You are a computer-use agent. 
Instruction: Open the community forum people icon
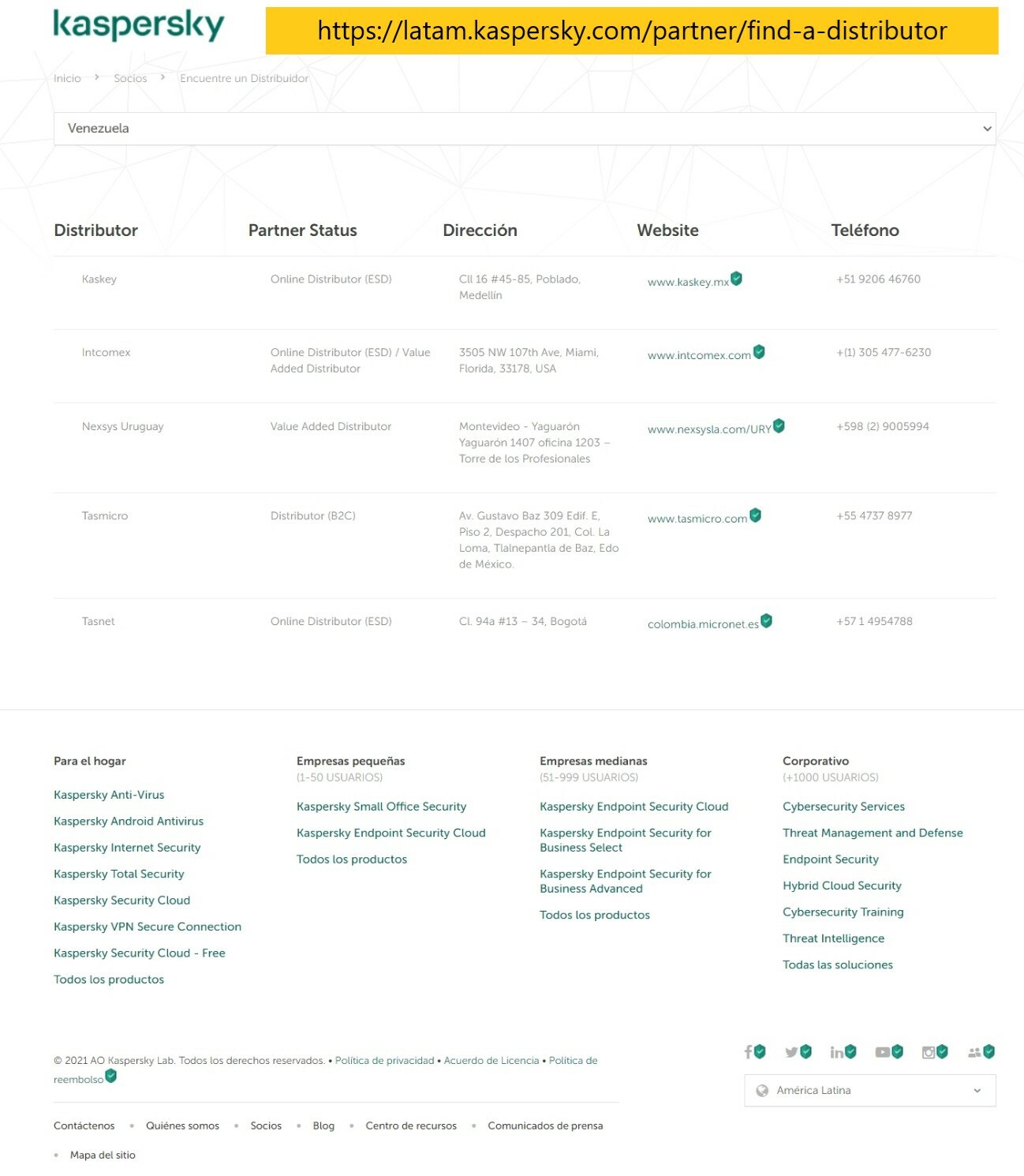pyautogui.click(x=974, y=1052)
